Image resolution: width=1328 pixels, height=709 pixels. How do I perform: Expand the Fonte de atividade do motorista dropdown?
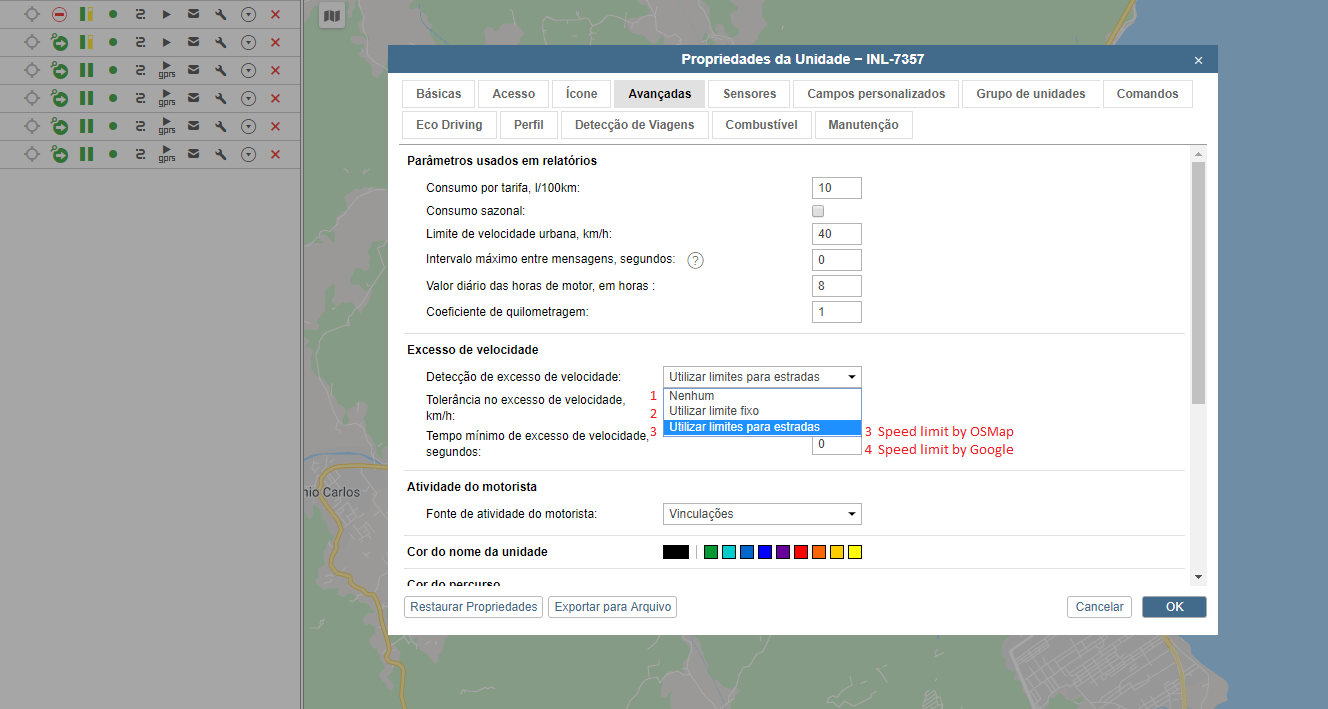(x=762, y=514)
